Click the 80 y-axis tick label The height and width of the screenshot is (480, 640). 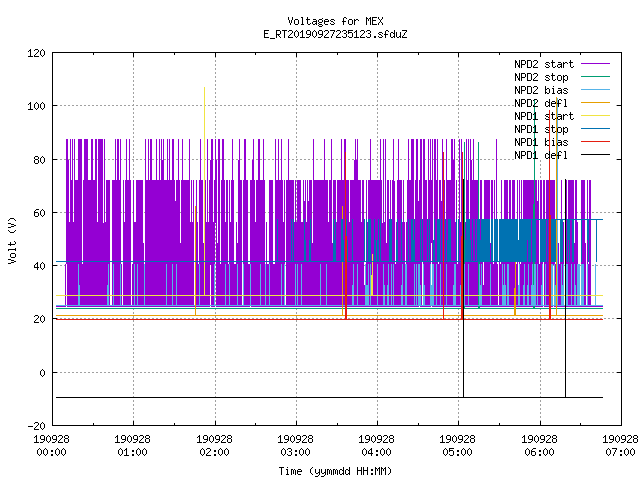39,160
